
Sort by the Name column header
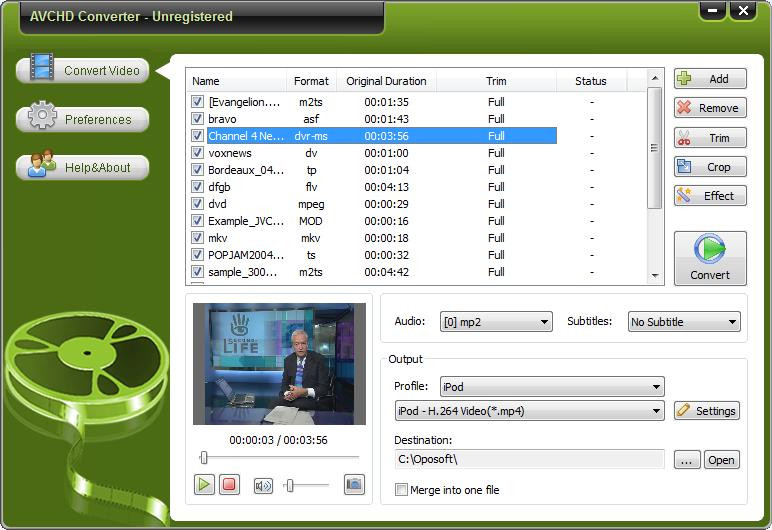click(236, 81)
